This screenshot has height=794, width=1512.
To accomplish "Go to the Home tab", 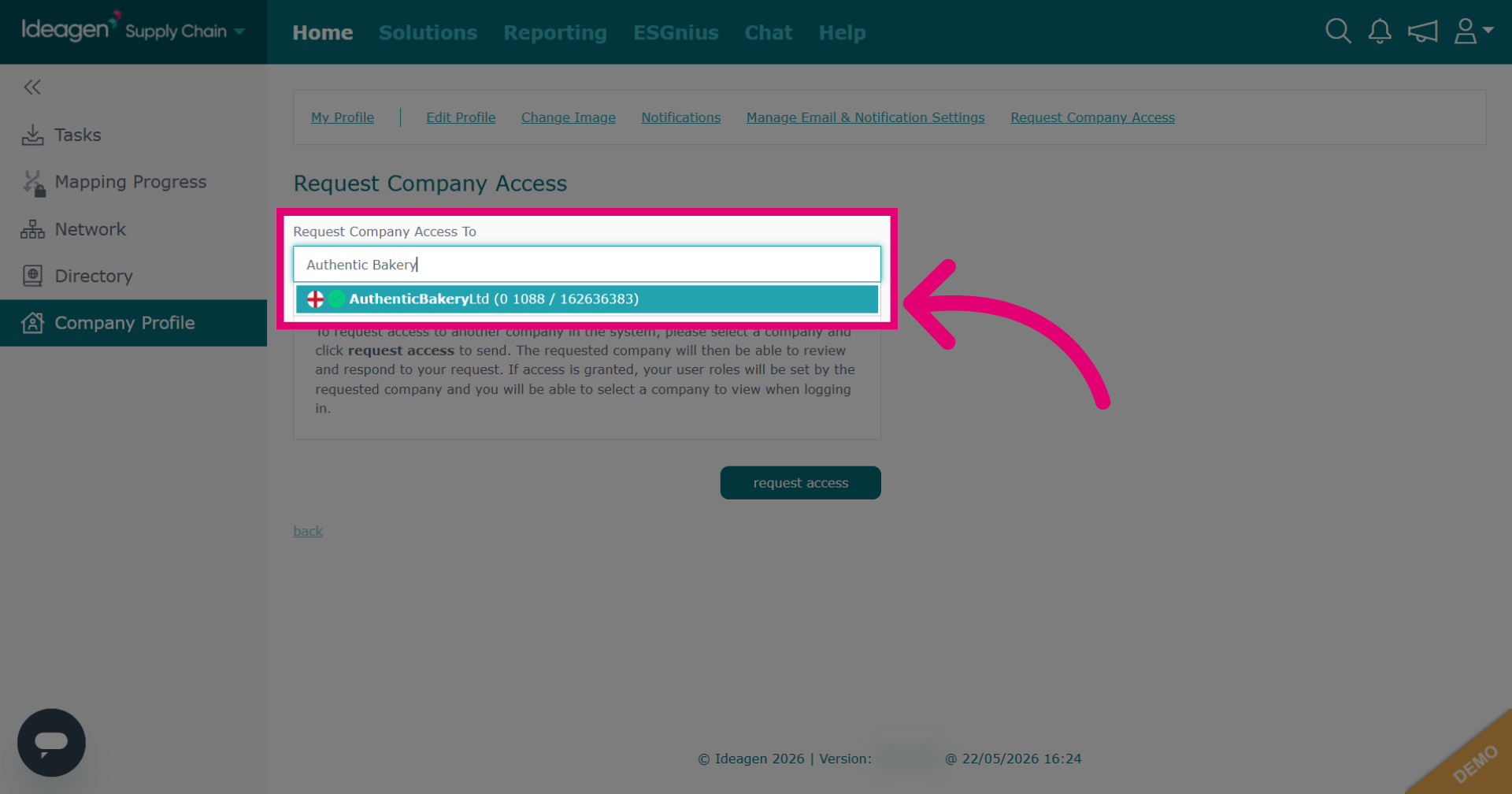I will [x=323, y=32].
